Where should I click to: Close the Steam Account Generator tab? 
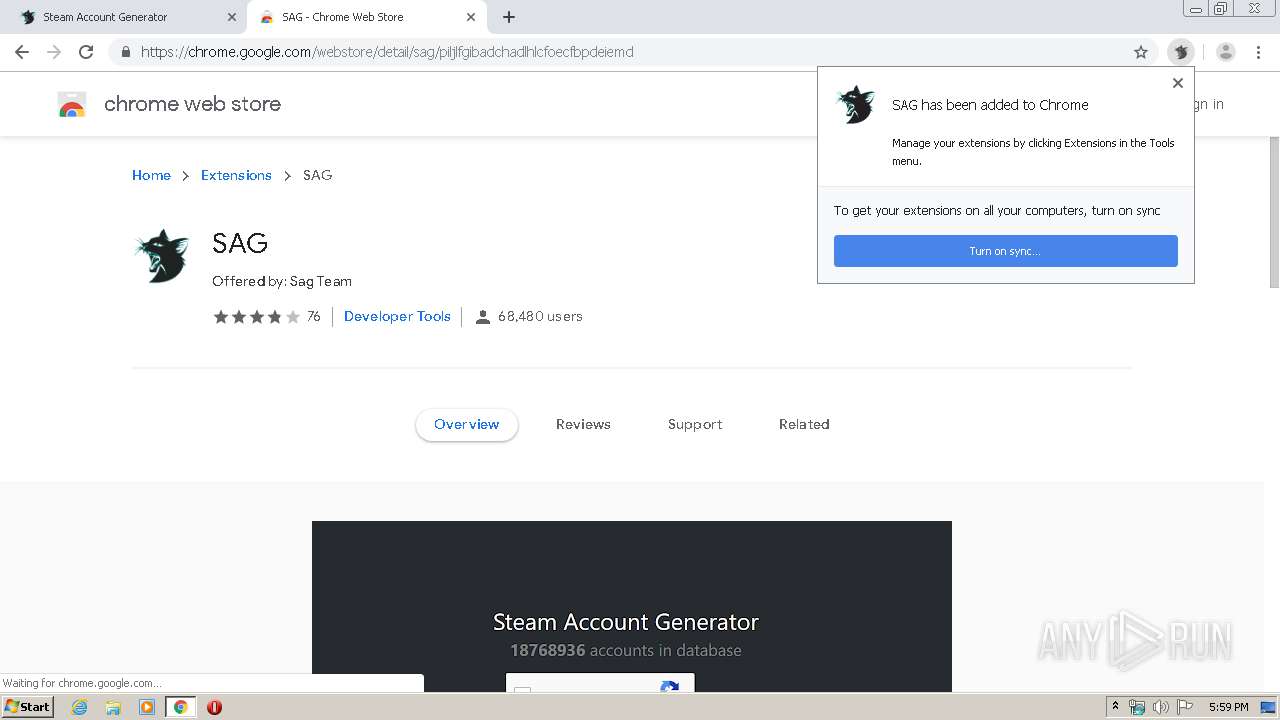click(x=232, y=17)
